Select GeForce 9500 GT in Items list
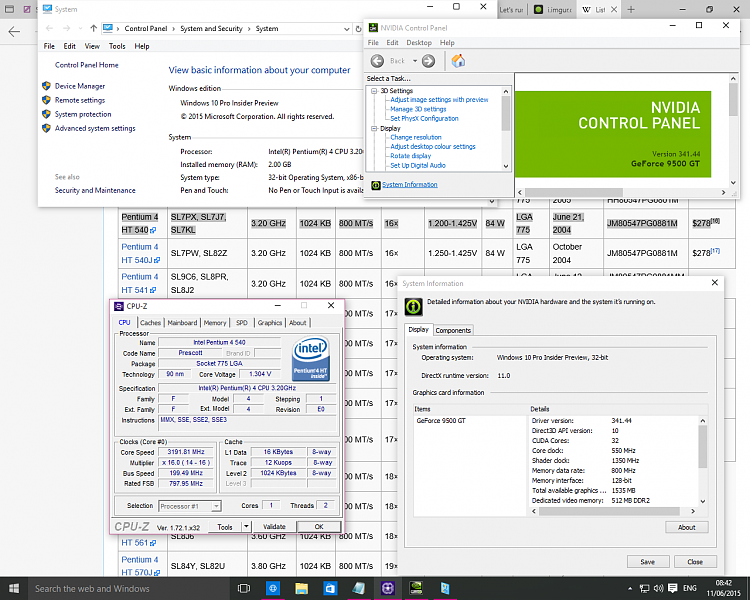 point(441,421)
